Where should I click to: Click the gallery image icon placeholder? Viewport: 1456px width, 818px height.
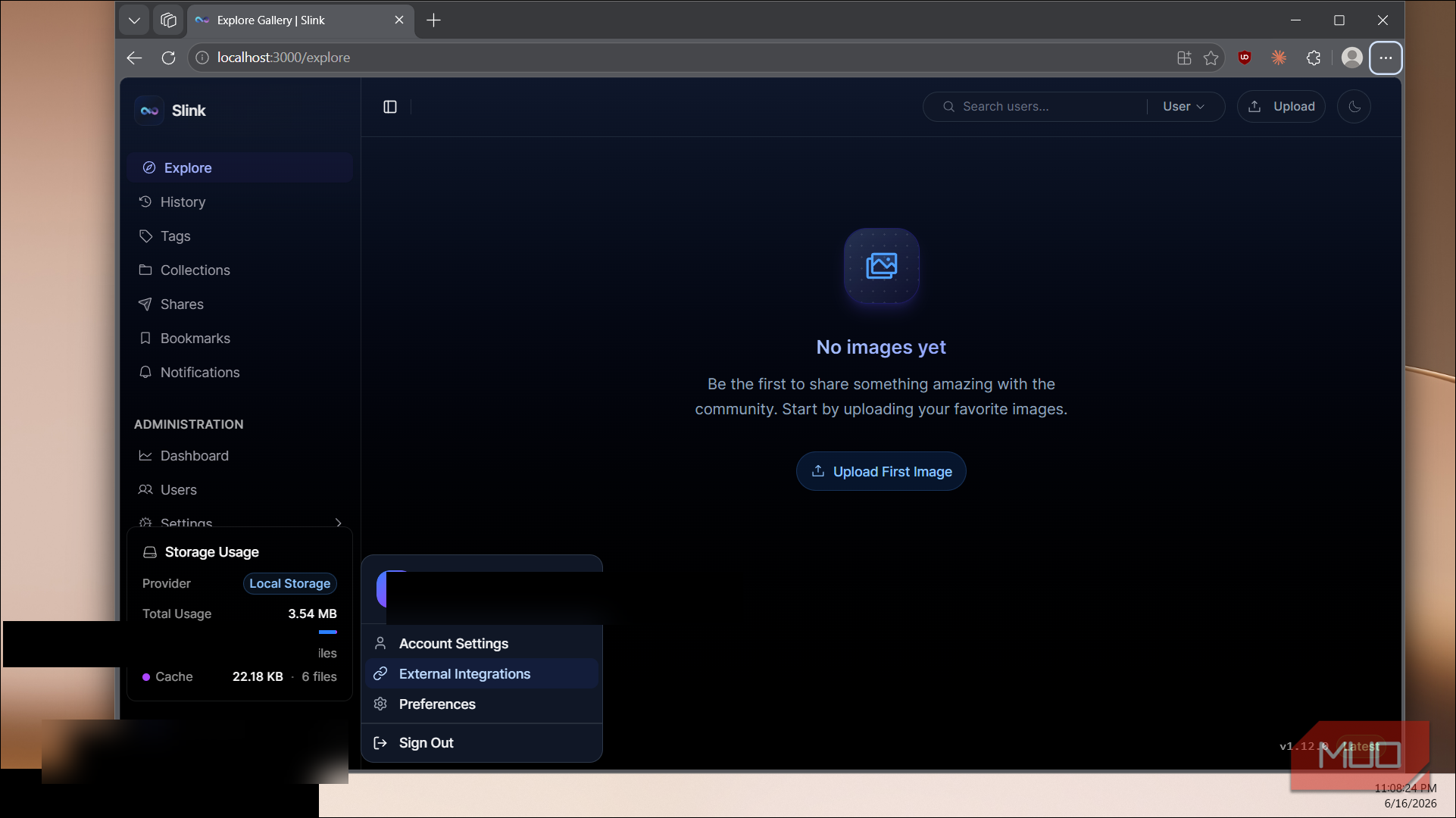[x=881, y=266]
